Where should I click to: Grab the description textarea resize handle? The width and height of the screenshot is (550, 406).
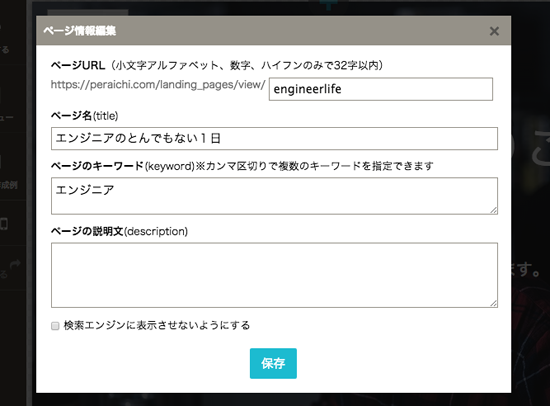click(x=494, y=304)
